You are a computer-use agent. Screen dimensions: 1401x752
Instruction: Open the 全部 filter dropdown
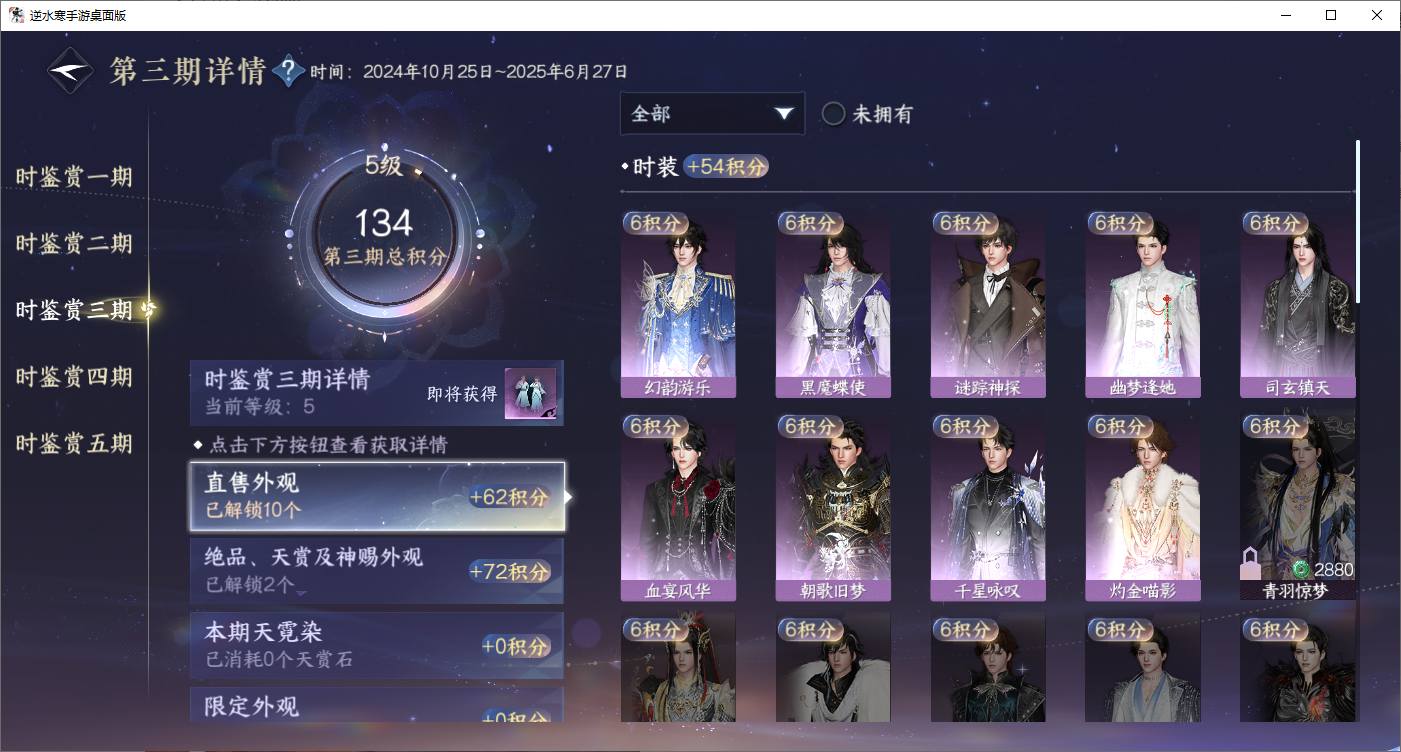coord(712,114)
